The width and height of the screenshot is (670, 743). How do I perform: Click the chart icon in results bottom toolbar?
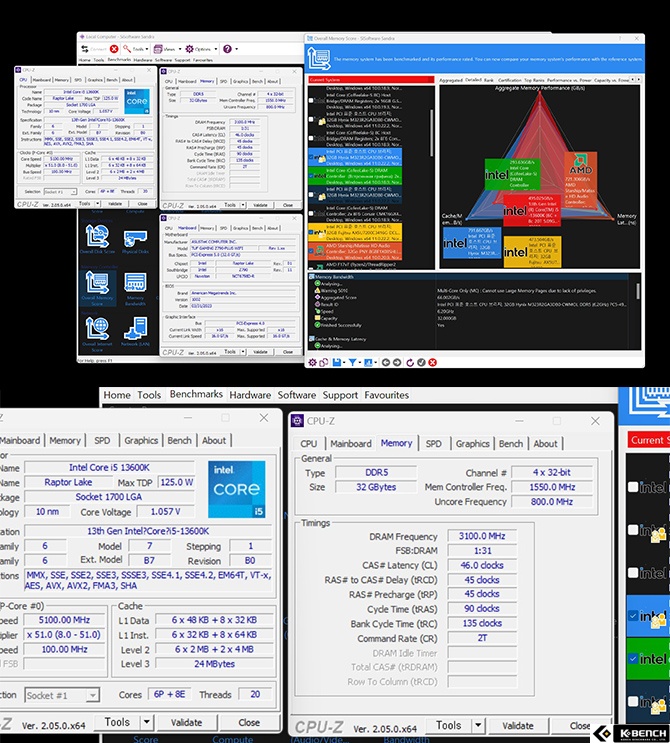point(368,362)
